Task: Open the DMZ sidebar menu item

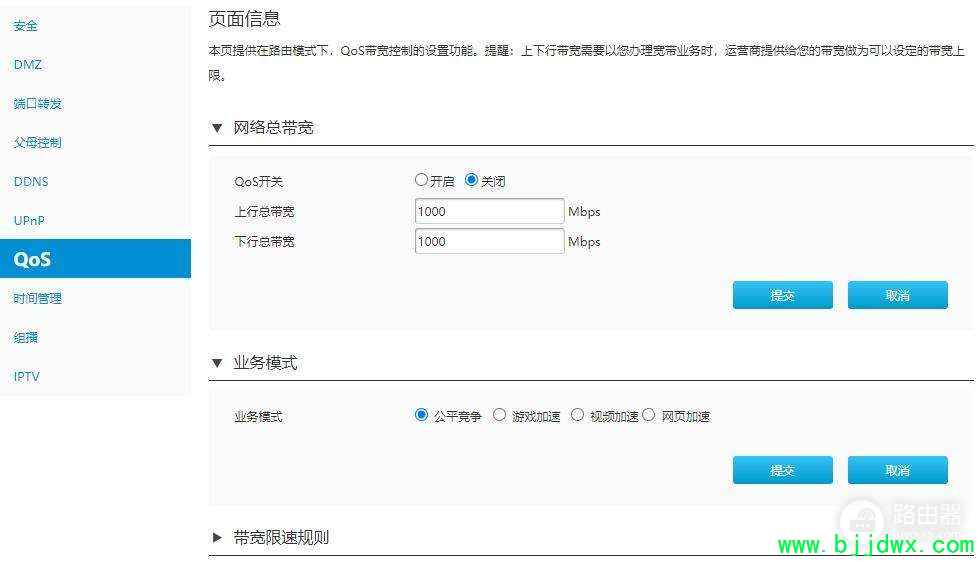Action: pyautogui.click(x=28, y=64)
